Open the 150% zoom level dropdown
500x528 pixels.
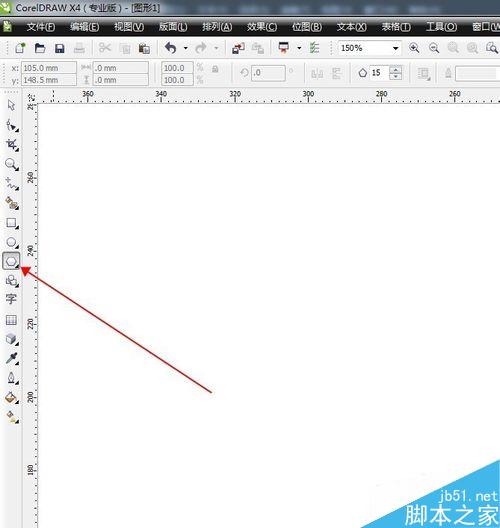click(396, 48)
